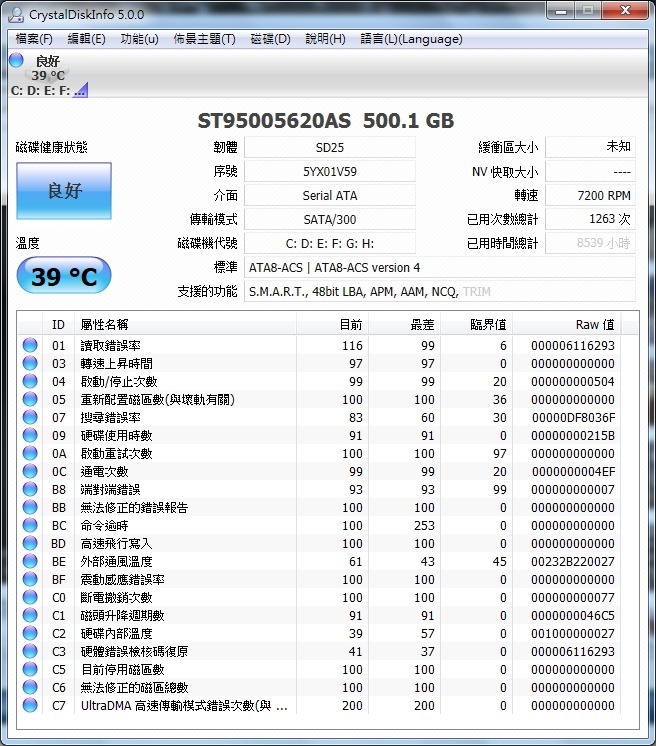Select the disk status orb next to 良好 at top

[16, 60]
